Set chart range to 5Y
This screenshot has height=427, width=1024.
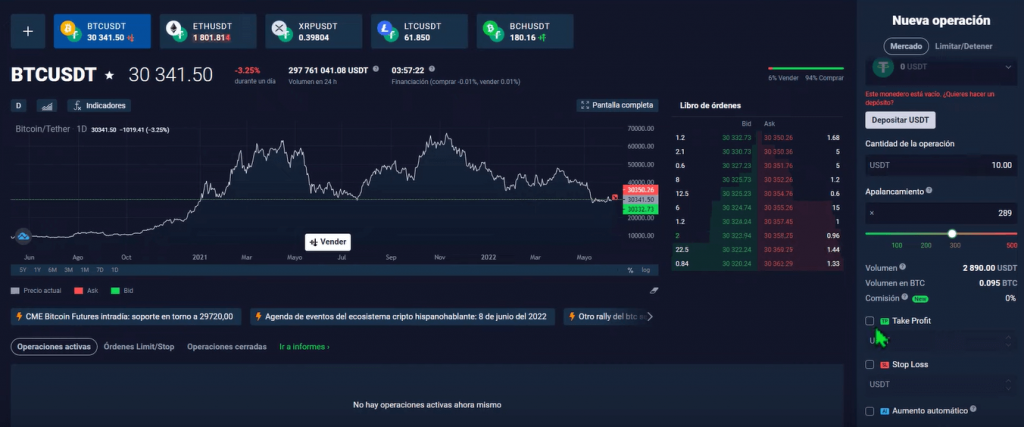coord(23,270)
